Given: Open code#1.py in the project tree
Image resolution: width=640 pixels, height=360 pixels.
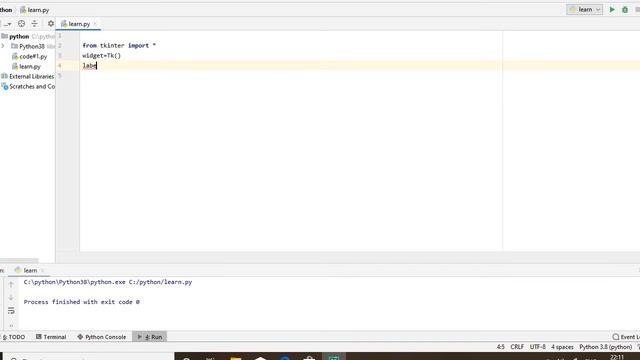Looking at the screenshot, I should [x=33, y=56].
